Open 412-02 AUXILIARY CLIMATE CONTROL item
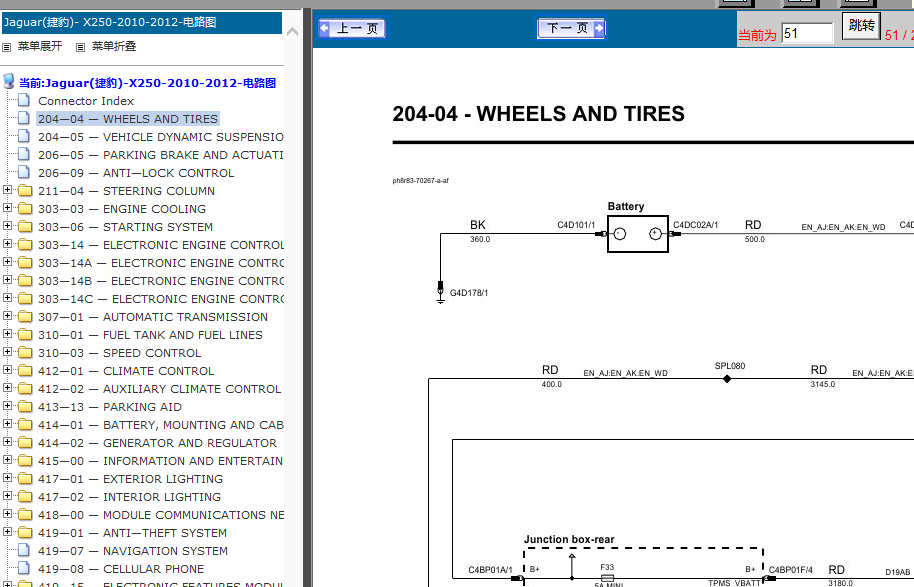The height and width of the screenshot is (587, 914). pyautogui.click(x=160, y=389)
